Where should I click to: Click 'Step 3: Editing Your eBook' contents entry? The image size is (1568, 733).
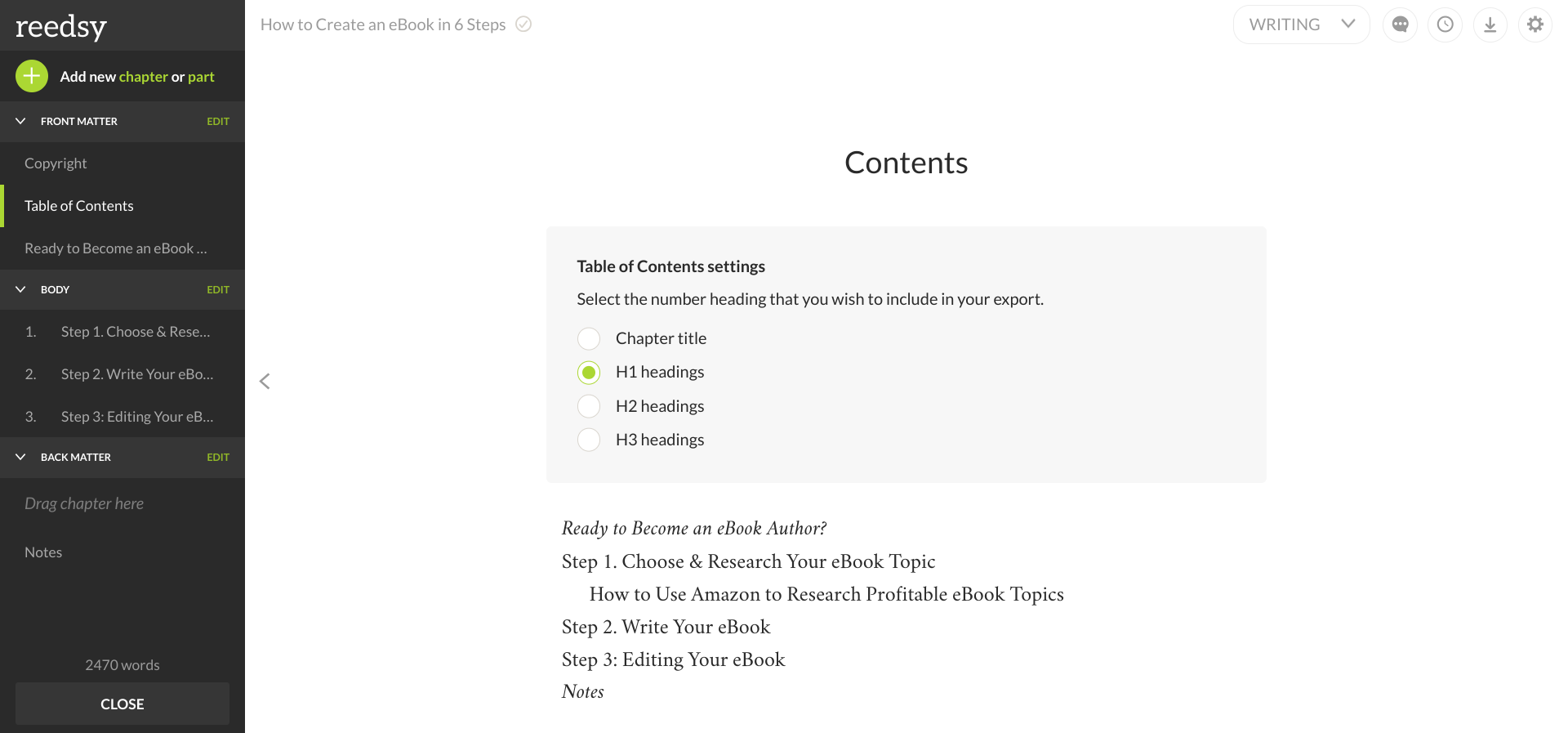coord(673,659)
